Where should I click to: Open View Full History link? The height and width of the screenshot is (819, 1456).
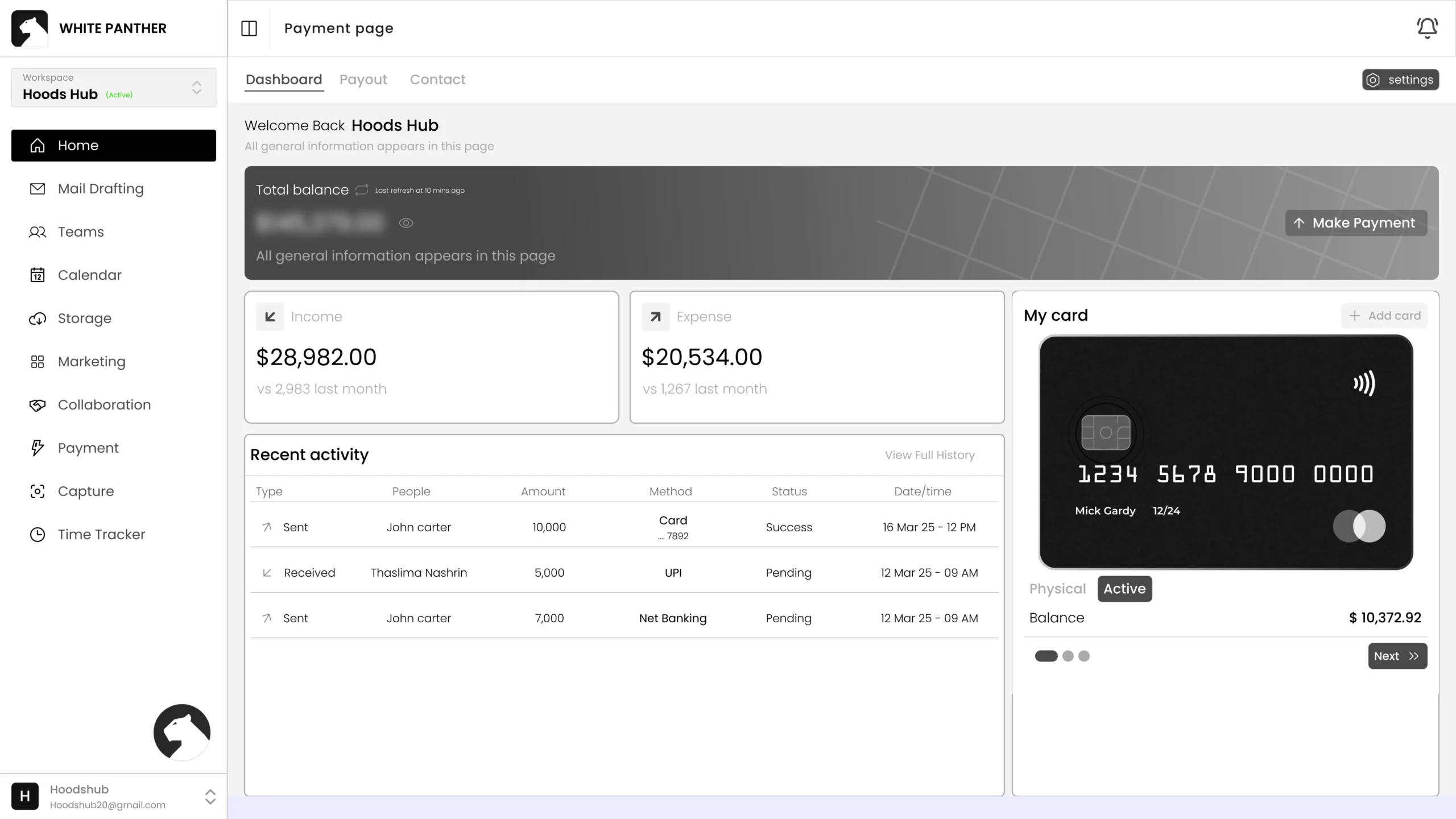pyautogui.click(x=929, y=455)
